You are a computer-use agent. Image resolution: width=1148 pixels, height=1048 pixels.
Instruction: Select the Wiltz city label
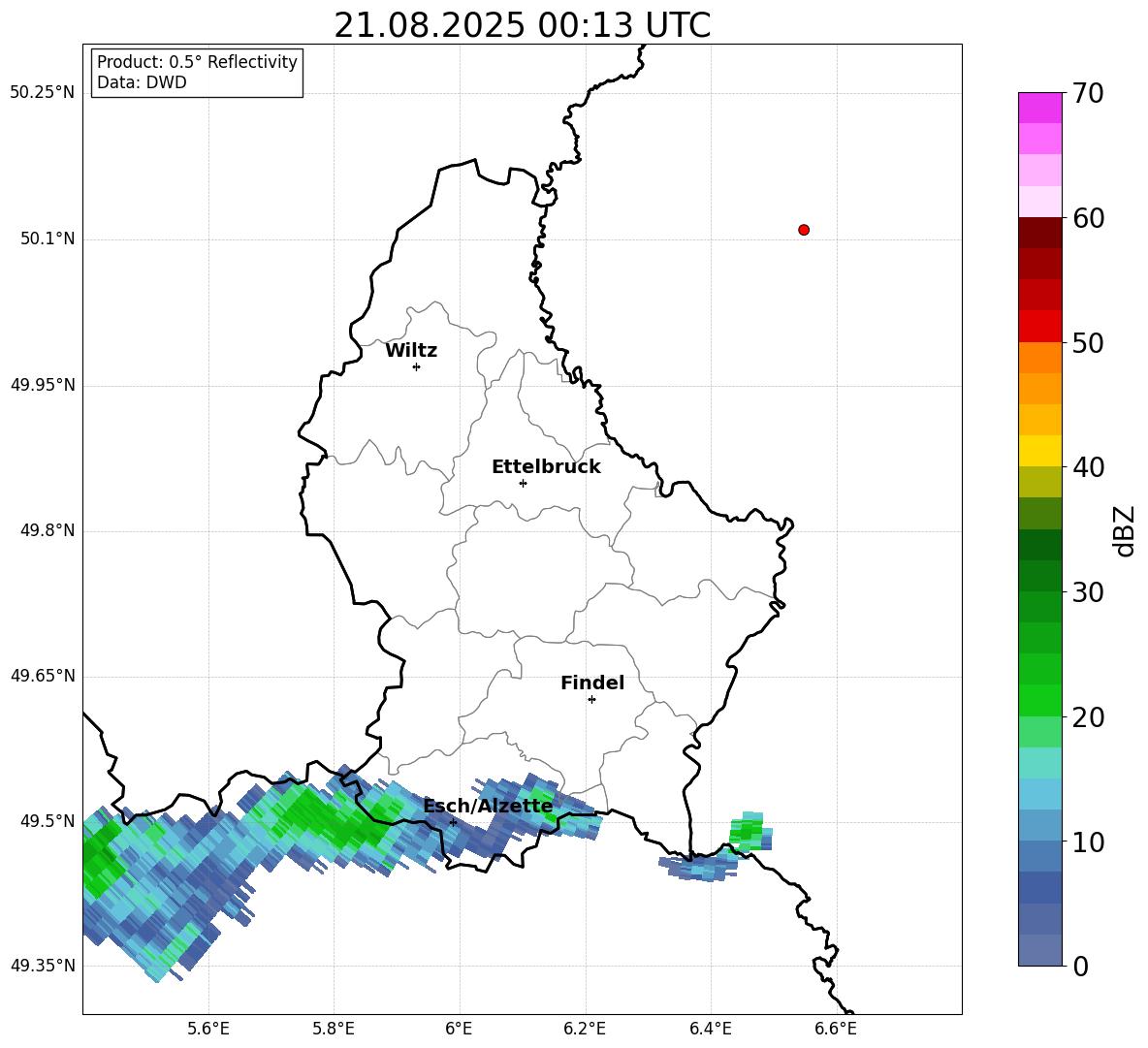point(411,351)
